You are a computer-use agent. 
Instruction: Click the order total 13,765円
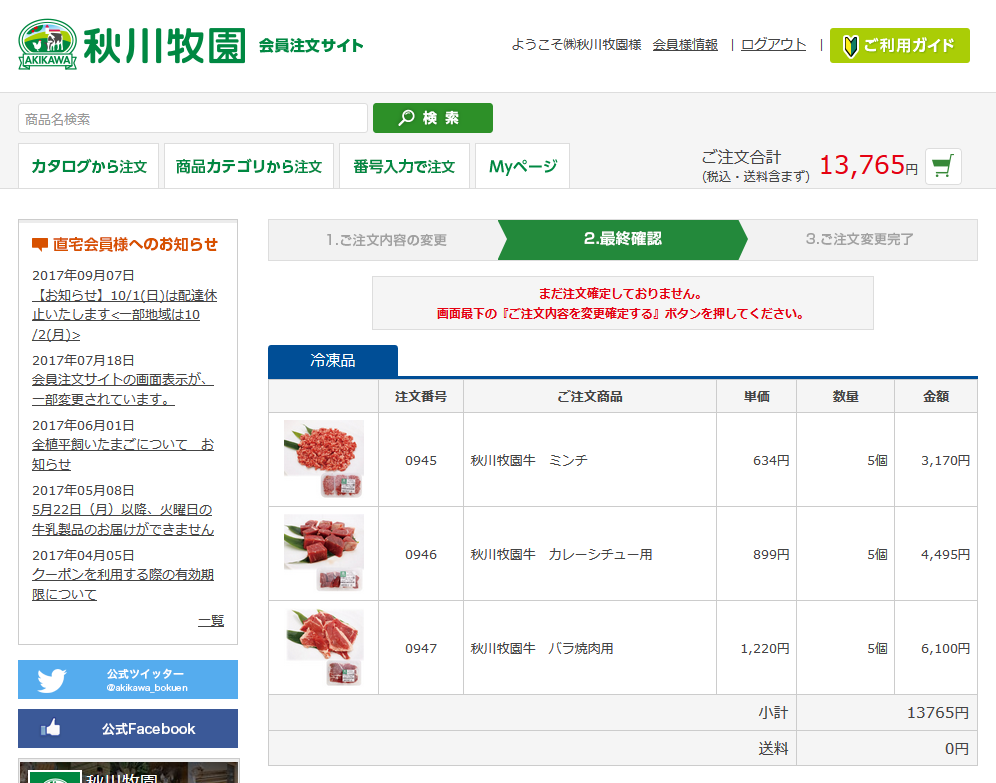pos(868,166)
